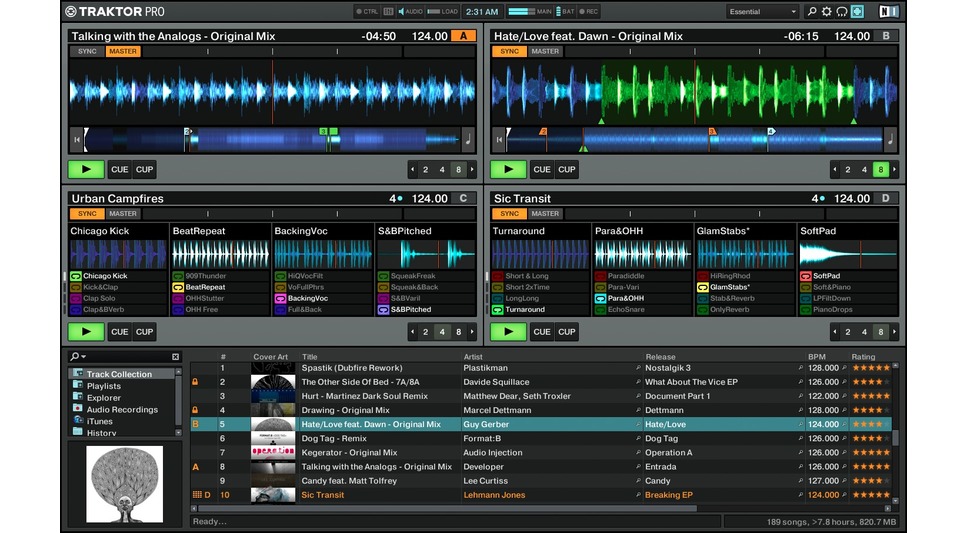Image resolution: width=967 pixels, height=533 pixels.
Task: Click the lock icon on Drawing row
Action: point(195,410)
